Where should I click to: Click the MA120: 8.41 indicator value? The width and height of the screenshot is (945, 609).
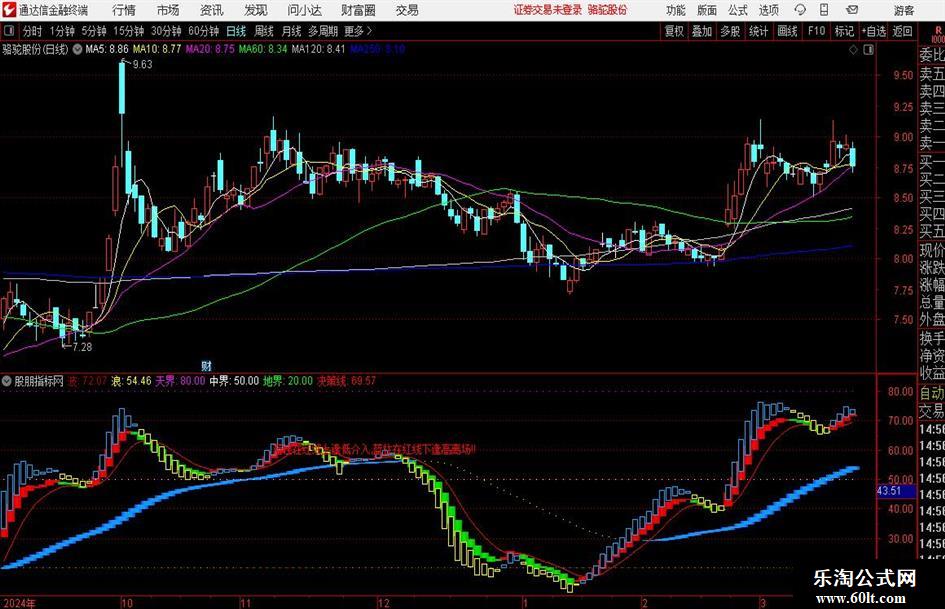[318, 49]
